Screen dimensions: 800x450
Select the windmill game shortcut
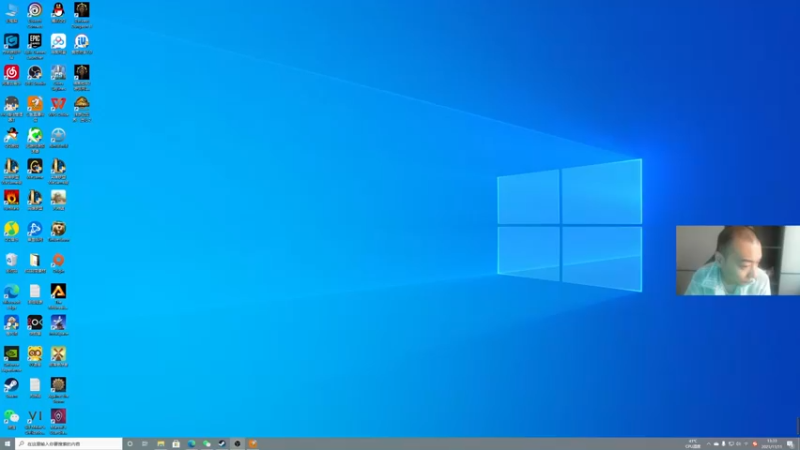click(58, 357)
